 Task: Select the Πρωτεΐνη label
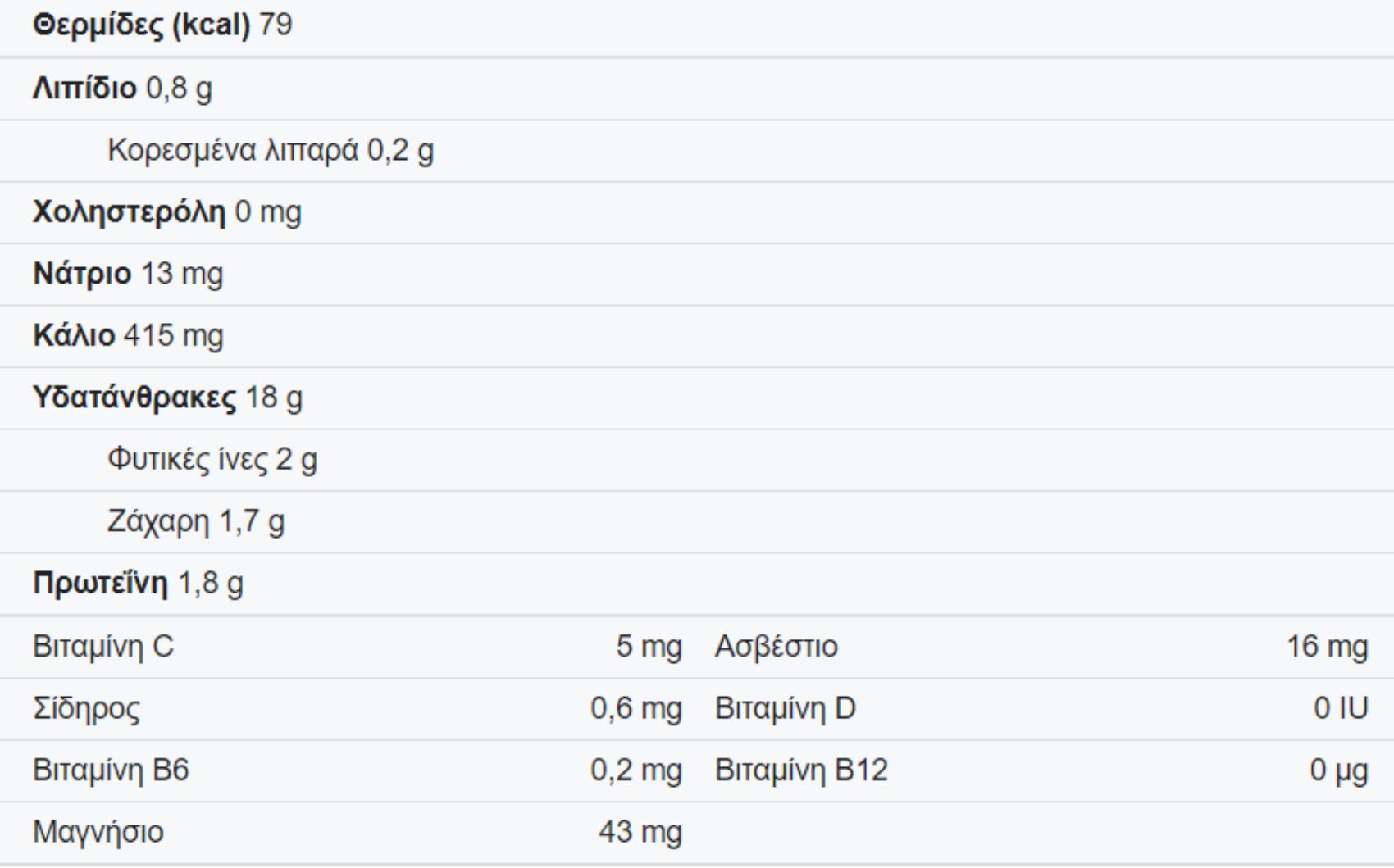click(x=99, y=584)
